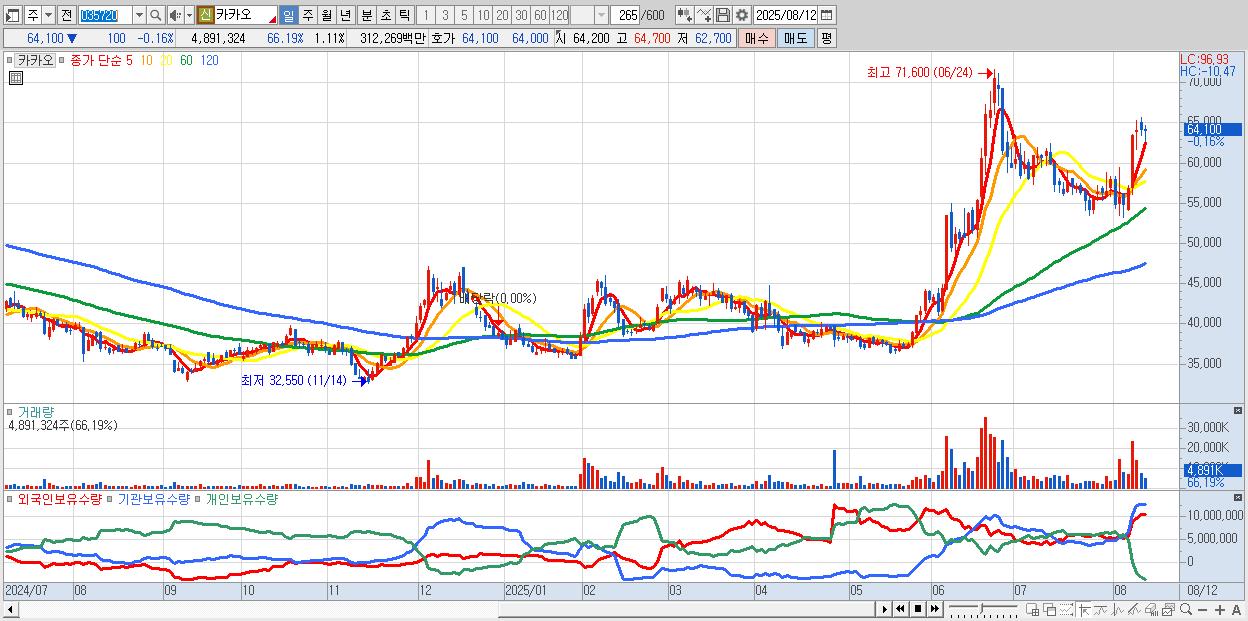Click the 매도 sell button

[x=796, y=38]
